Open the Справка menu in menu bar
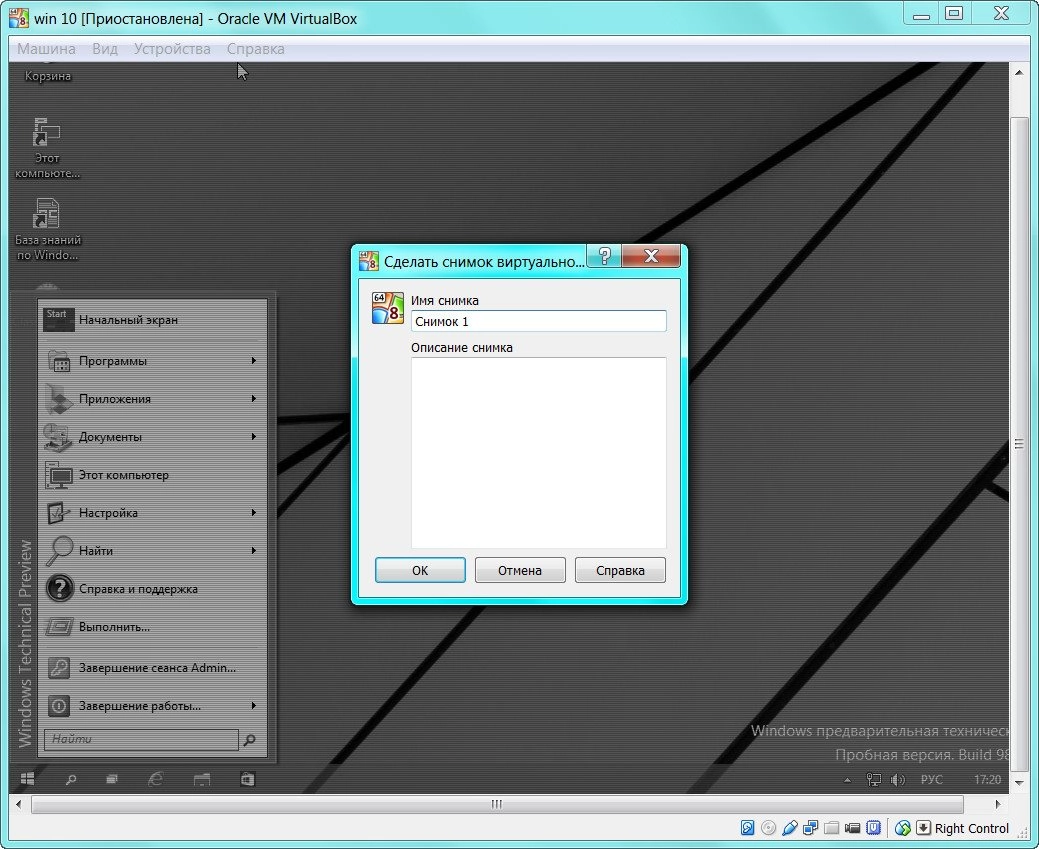The width and height of the screenshot is (1039, 849). pyautogui.click(x=256, y=49)
